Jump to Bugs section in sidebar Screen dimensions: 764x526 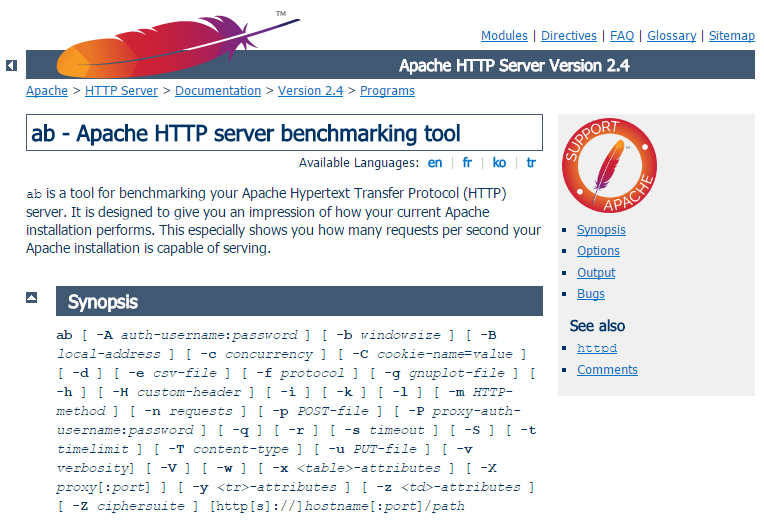(591, 295)
